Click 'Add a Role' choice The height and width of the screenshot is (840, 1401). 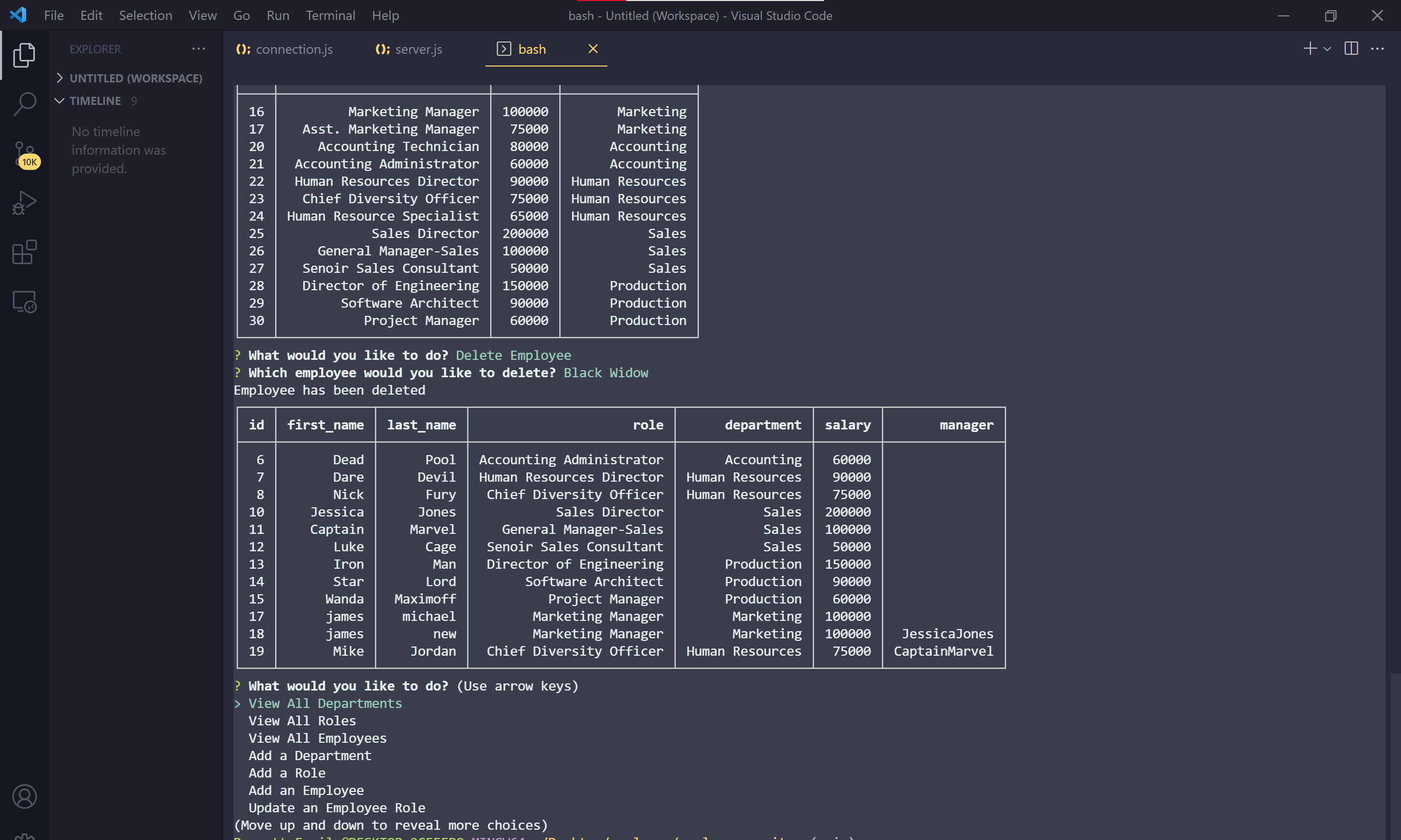(x=287, y=772)
